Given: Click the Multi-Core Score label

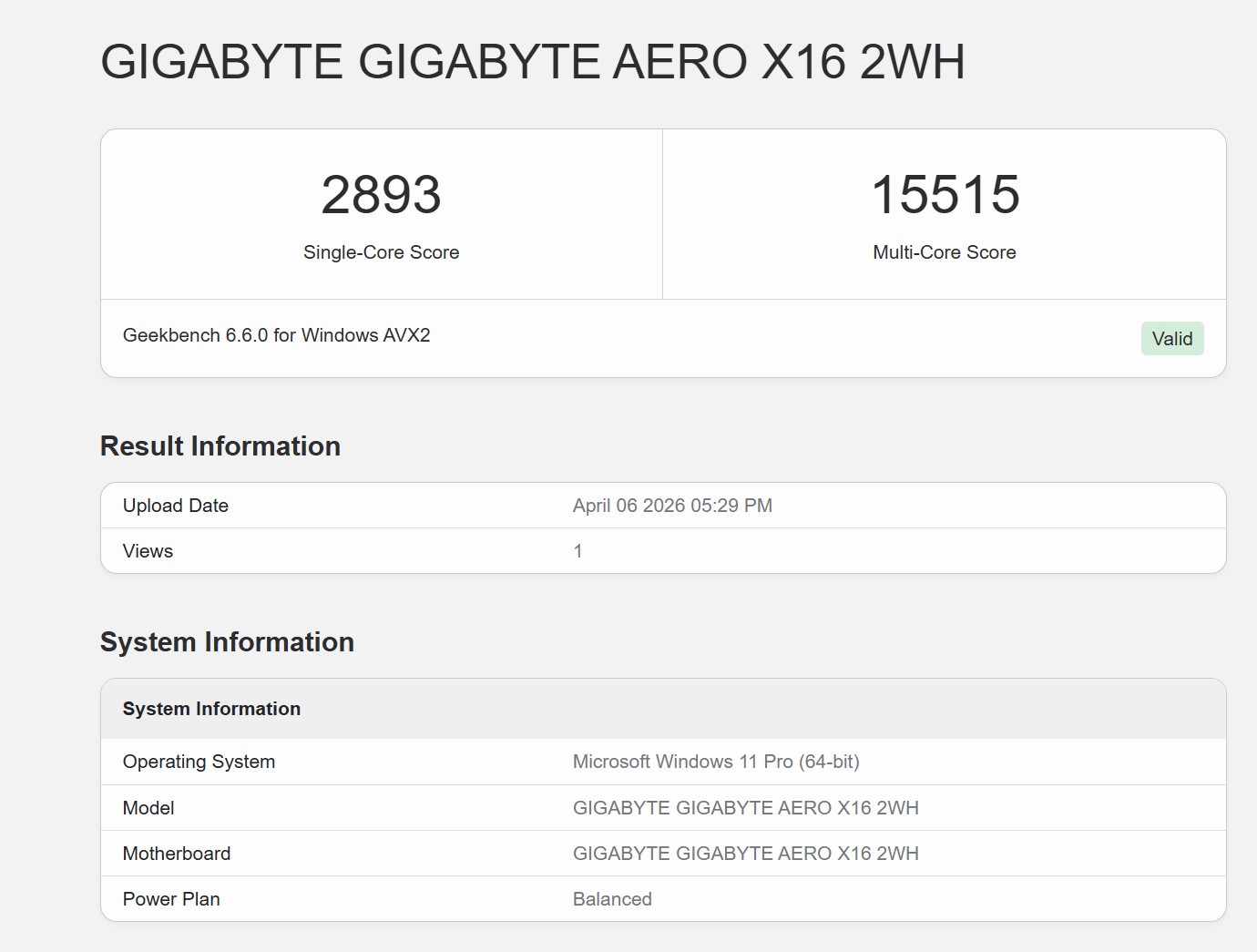Looking at the screenshot, I should click(944, 252).
